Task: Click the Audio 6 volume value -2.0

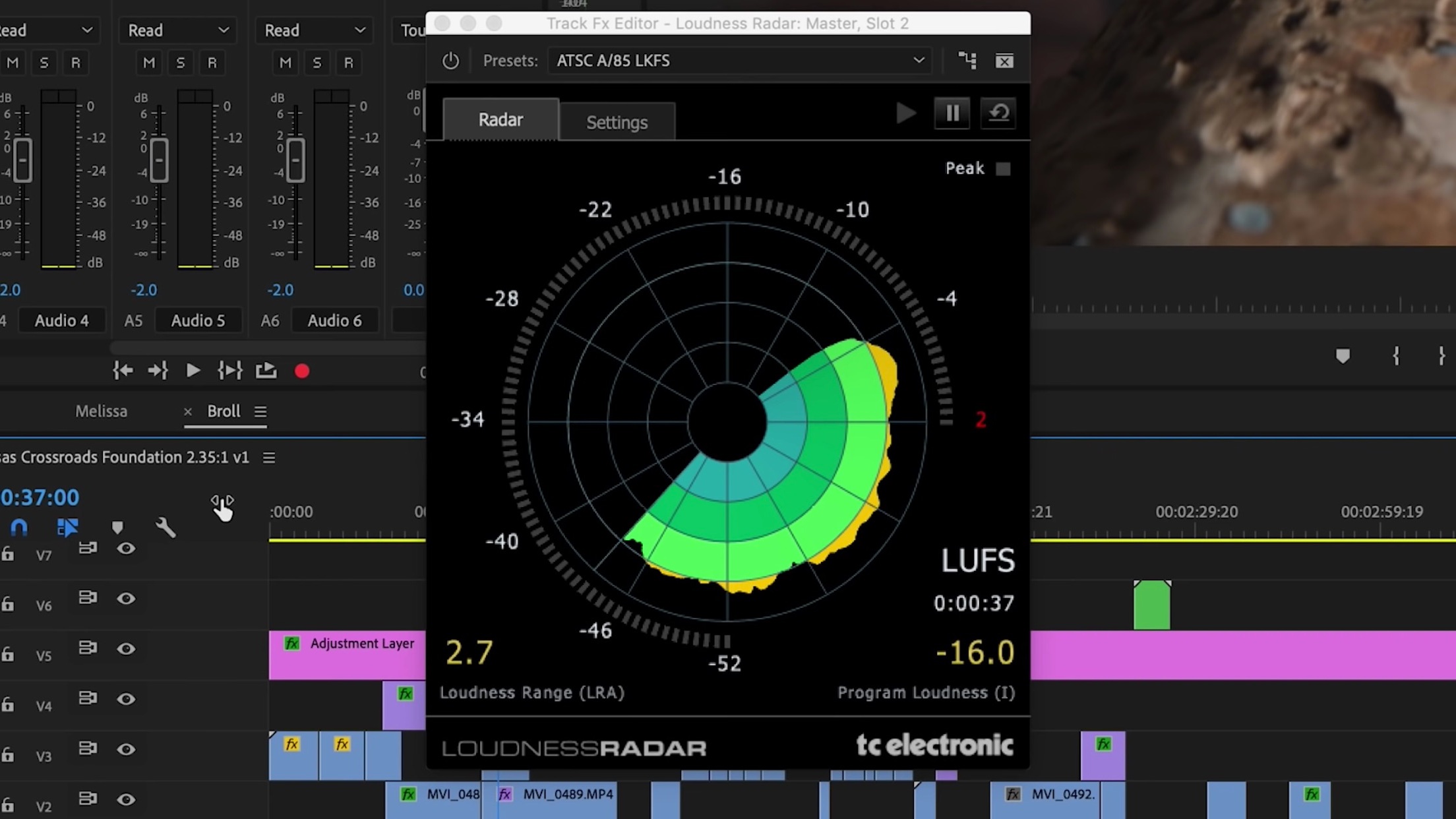Action: [x=280, y=290]
